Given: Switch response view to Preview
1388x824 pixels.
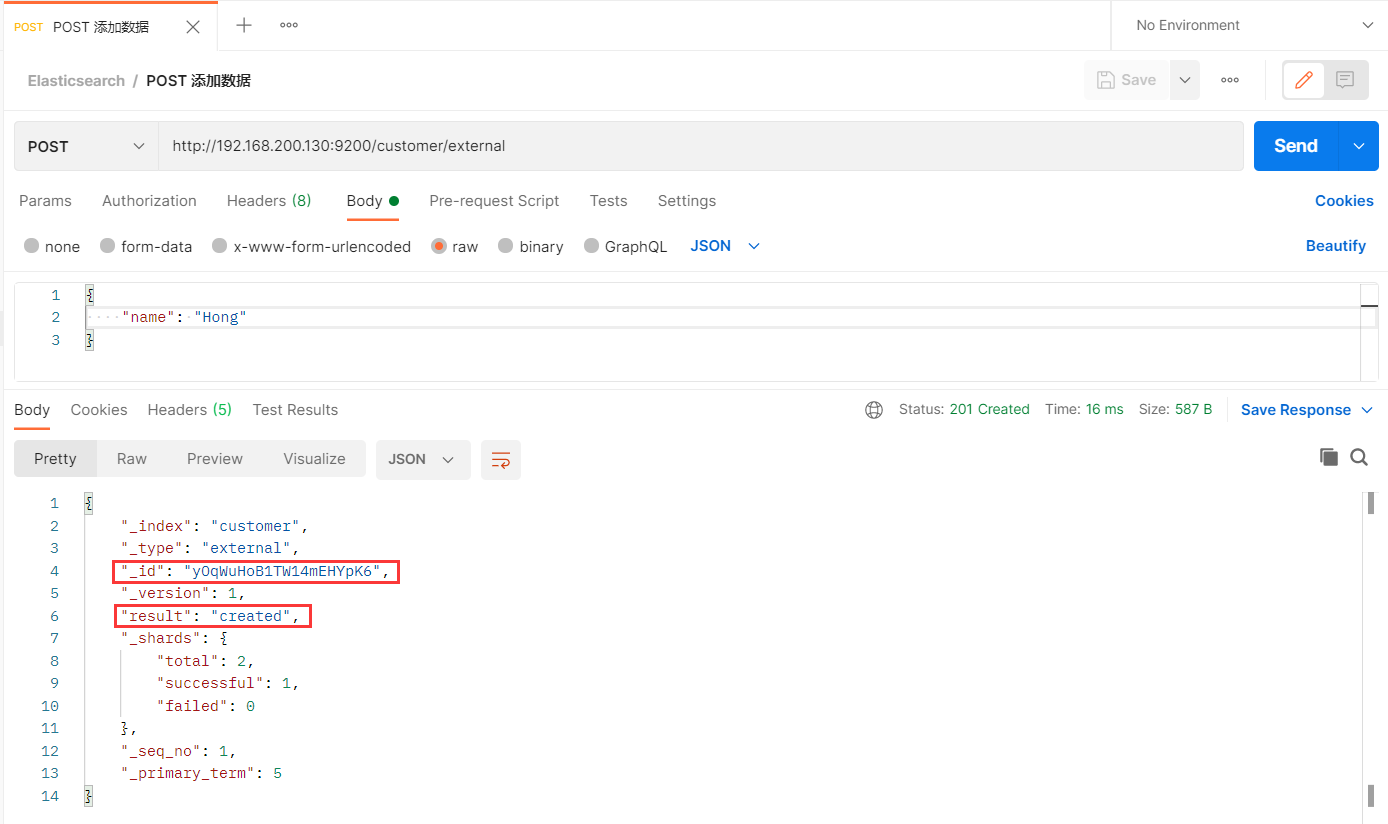Looking at the screenshot, I should [215, 459].
